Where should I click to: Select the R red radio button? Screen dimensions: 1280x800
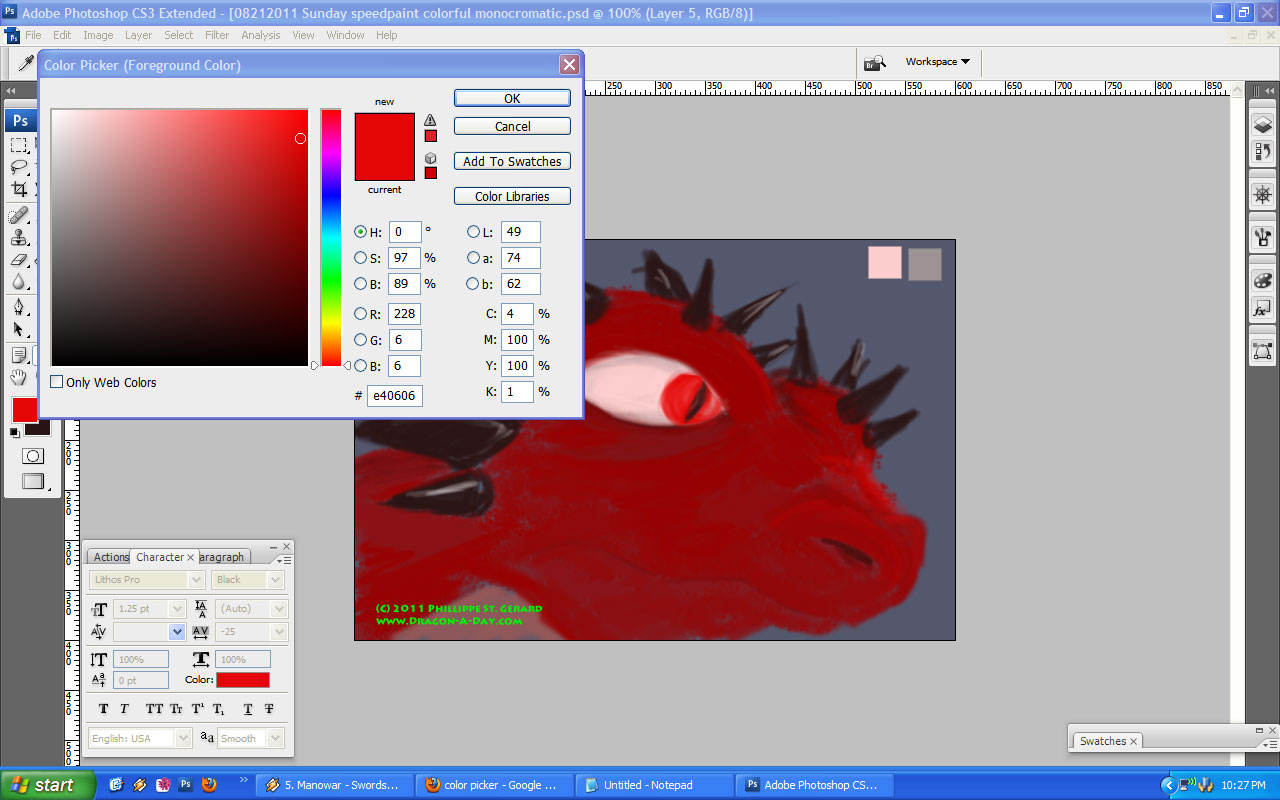pyautogui.click(x=361, y=314)
